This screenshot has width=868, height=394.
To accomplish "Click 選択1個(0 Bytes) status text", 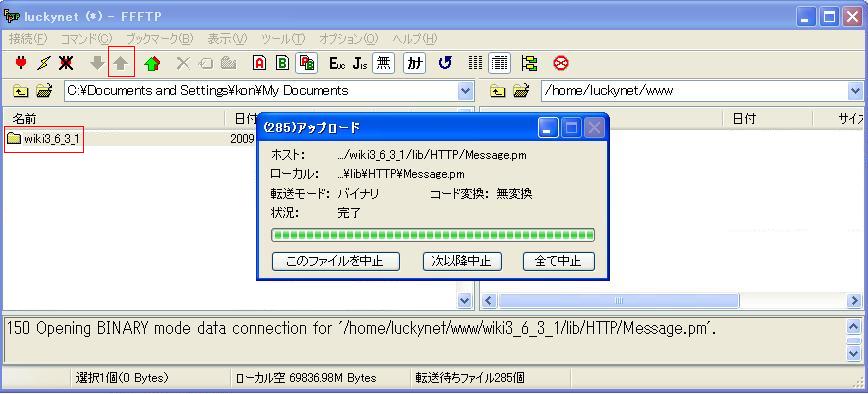I will coord(122,379).
